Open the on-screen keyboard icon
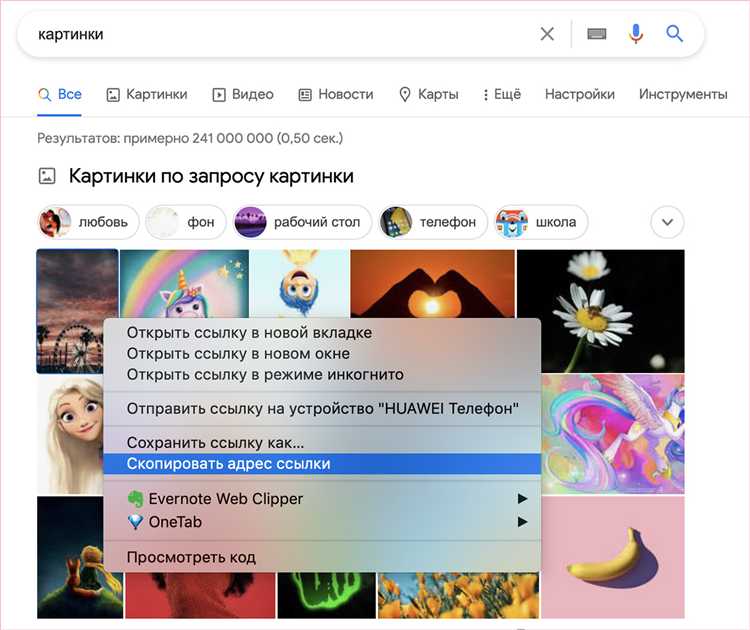This screenshot has height=630, width=750. pyautogui.click(x=597, y=34)
